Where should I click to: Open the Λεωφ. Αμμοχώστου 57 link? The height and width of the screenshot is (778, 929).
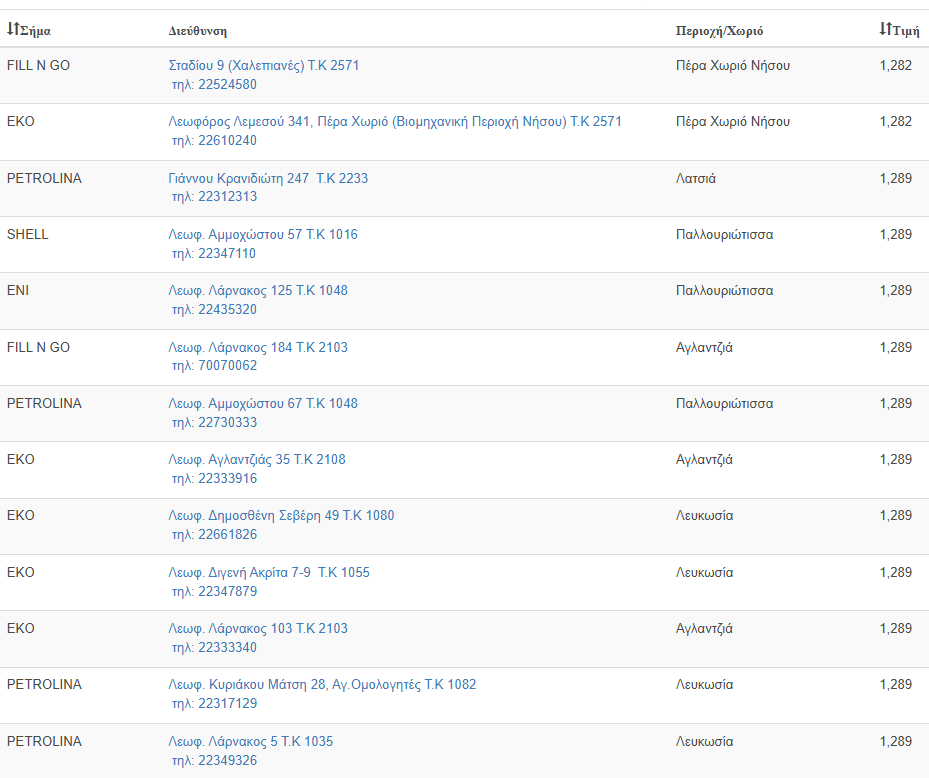(x=263, y=235)
